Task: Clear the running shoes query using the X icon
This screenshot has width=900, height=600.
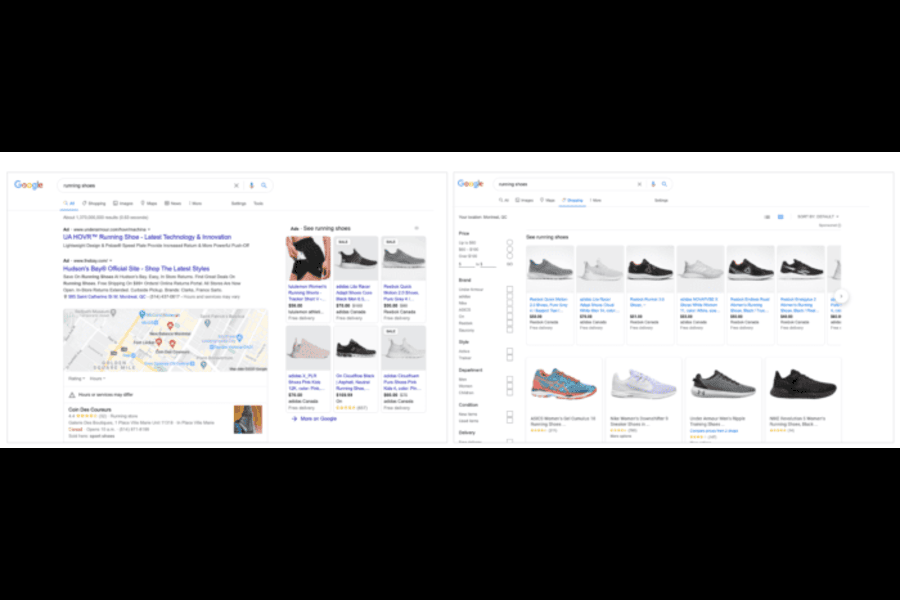Action: coord(236,185)
